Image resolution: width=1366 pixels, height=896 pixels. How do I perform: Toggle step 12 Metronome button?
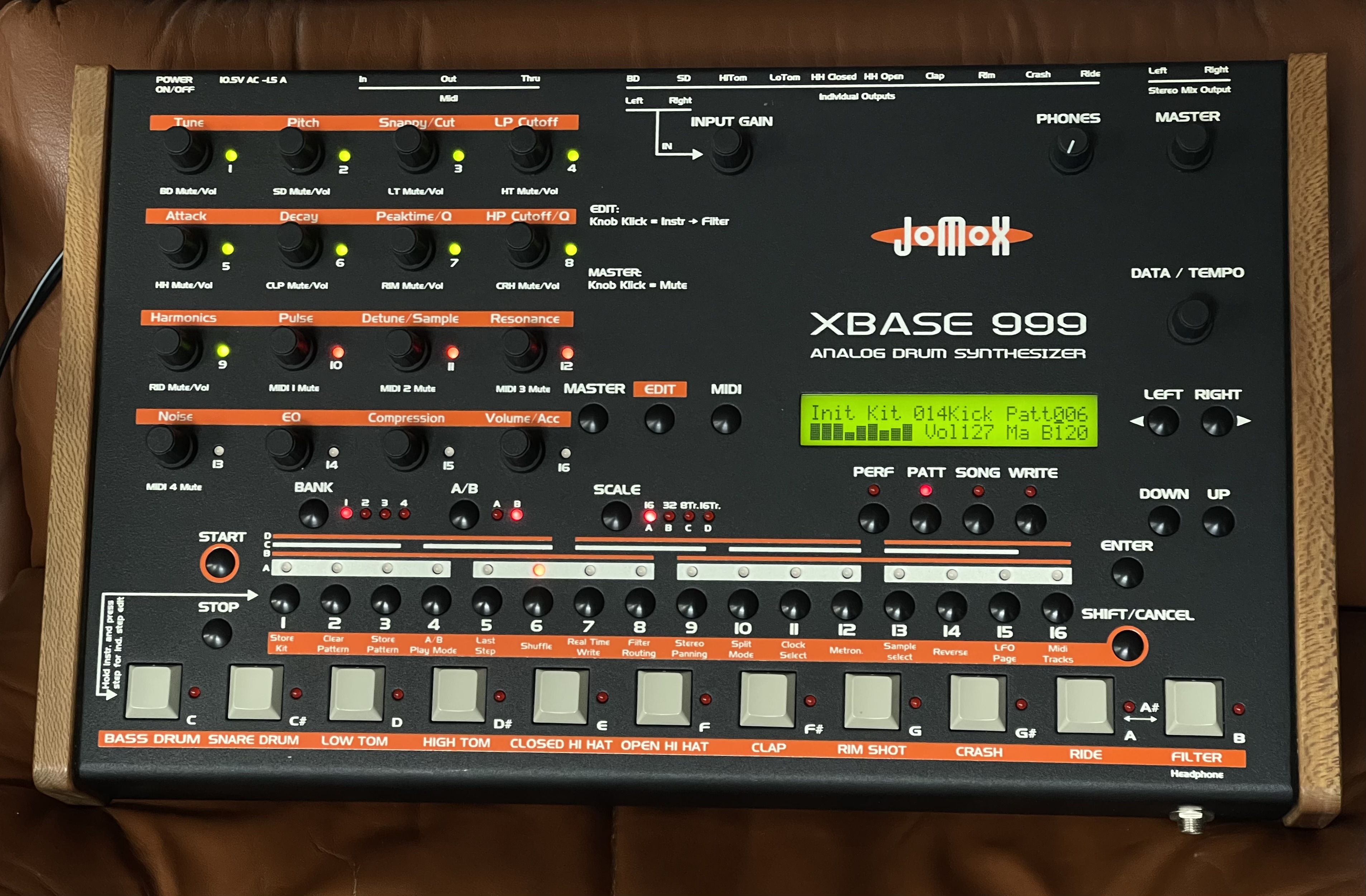847,606
